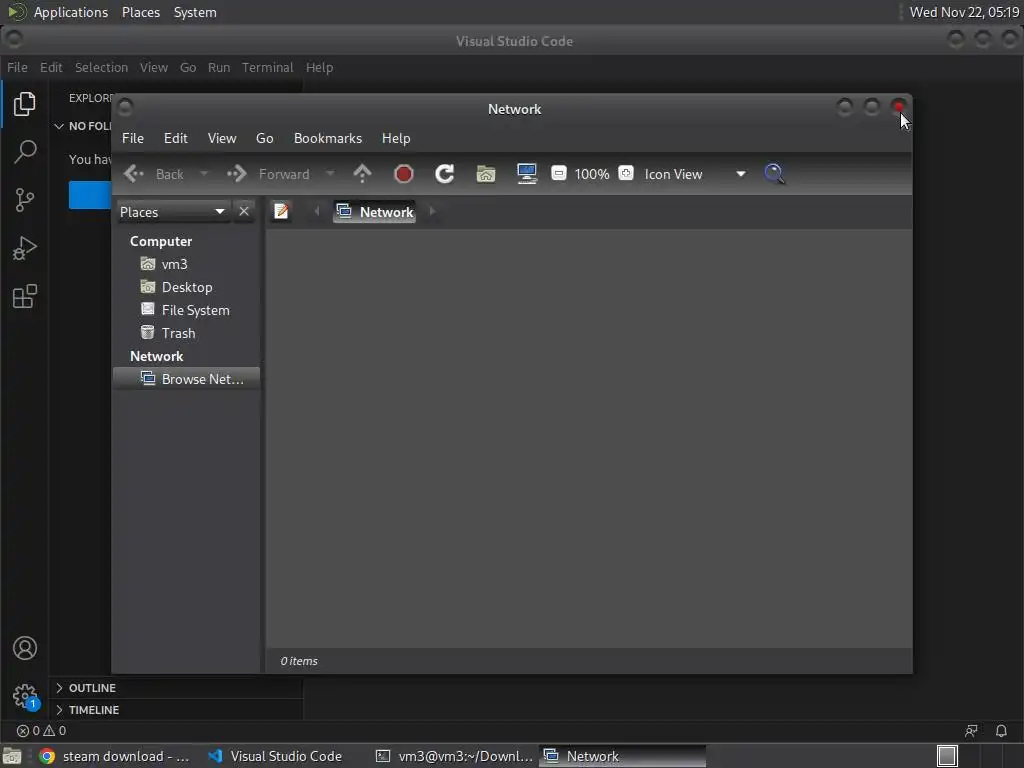Select Browse Network in Places sidebar

[x=186, y=379]
